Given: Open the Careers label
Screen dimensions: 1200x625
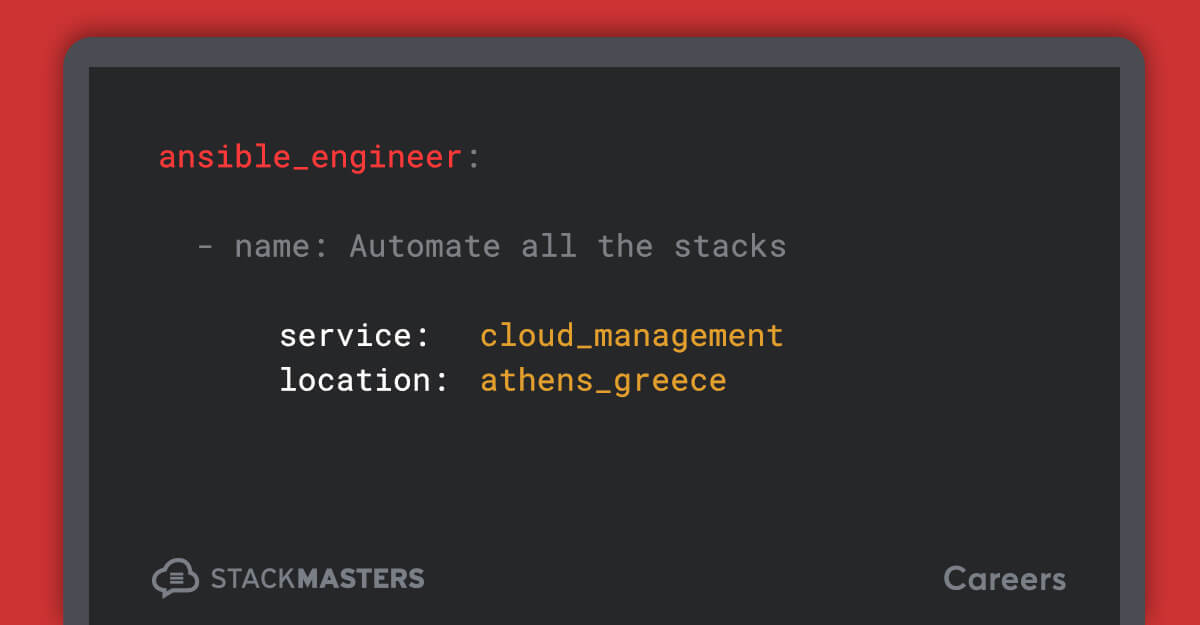Looking at the screenshot, I should click(1004, 578).
